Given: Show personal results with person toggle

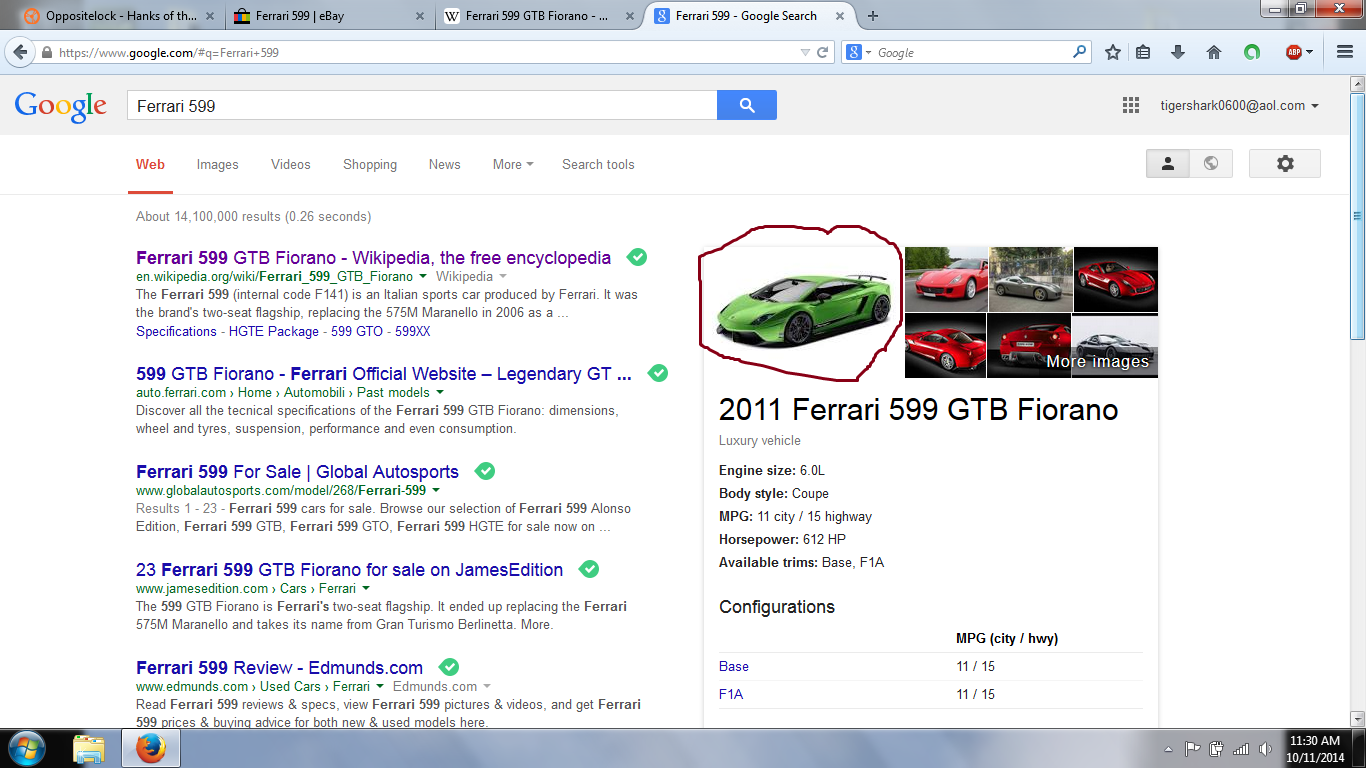Looking at the screenshot, I should 1167,164.
